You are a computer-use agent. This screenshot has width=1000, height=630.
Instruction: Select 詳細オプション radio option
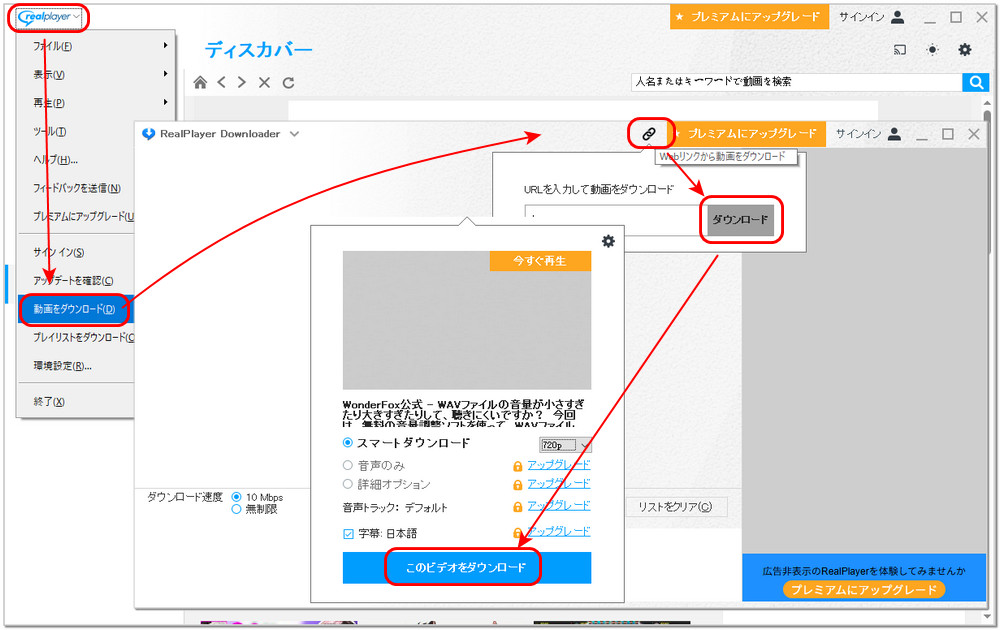coord(348,484)
